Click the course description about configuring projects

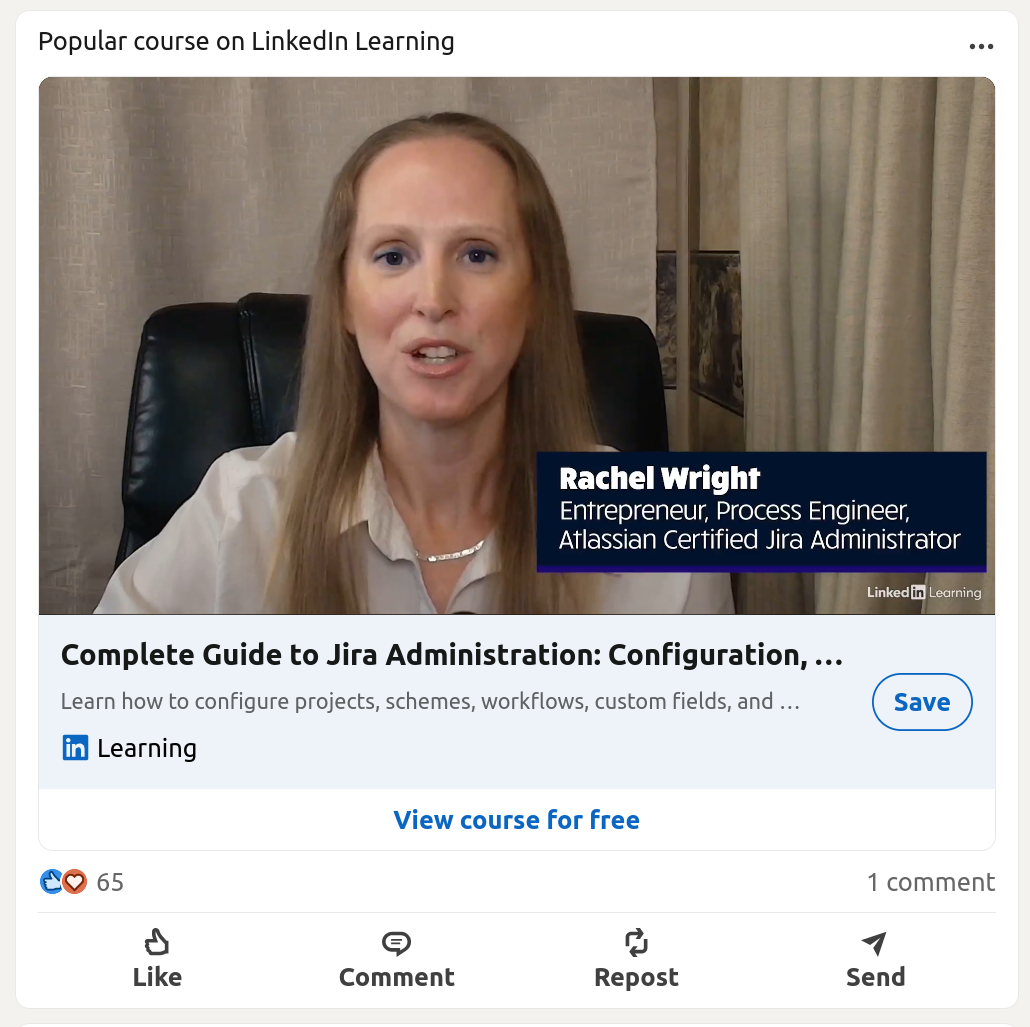[x=430, y=701]
